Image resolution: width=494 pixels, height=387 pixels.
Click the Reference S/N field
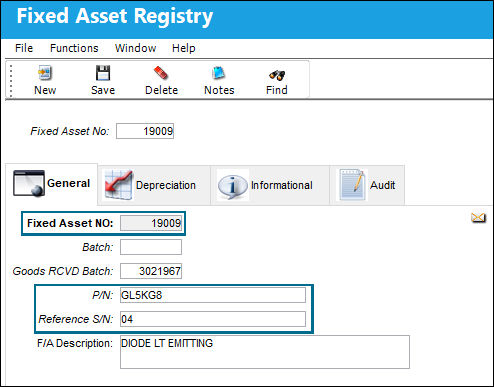pyautogui.click(x=213, y=319)
